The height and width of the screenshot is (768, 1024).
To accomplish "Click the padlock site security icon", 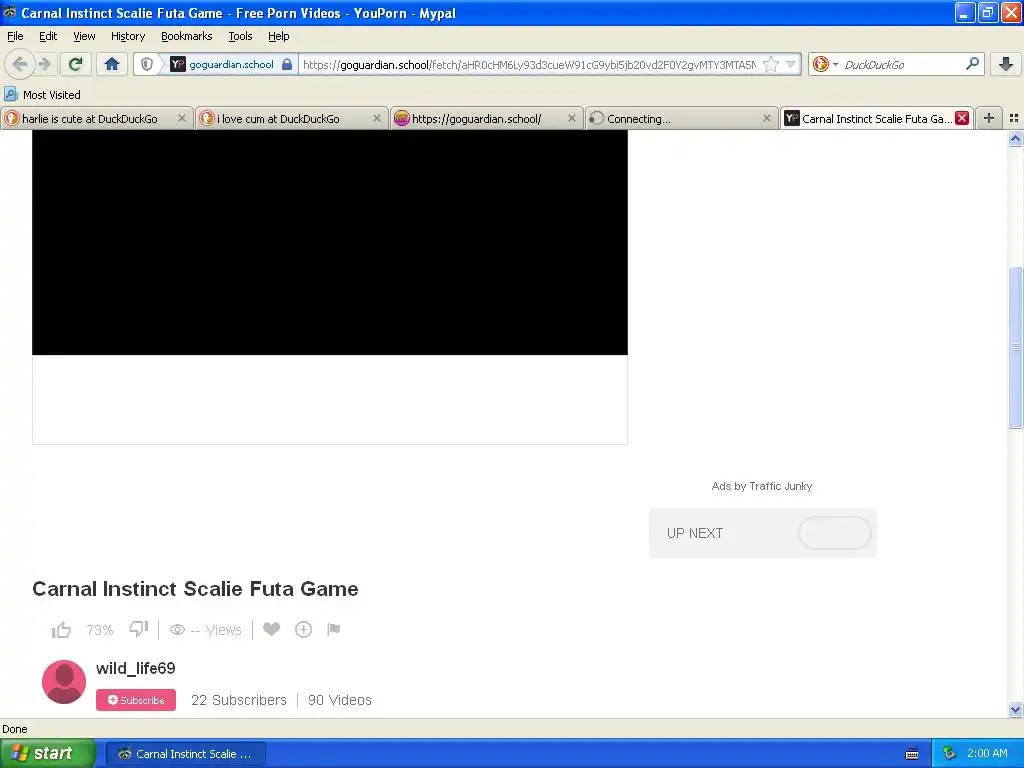I will pyautogui.click(x=287, y=64).
